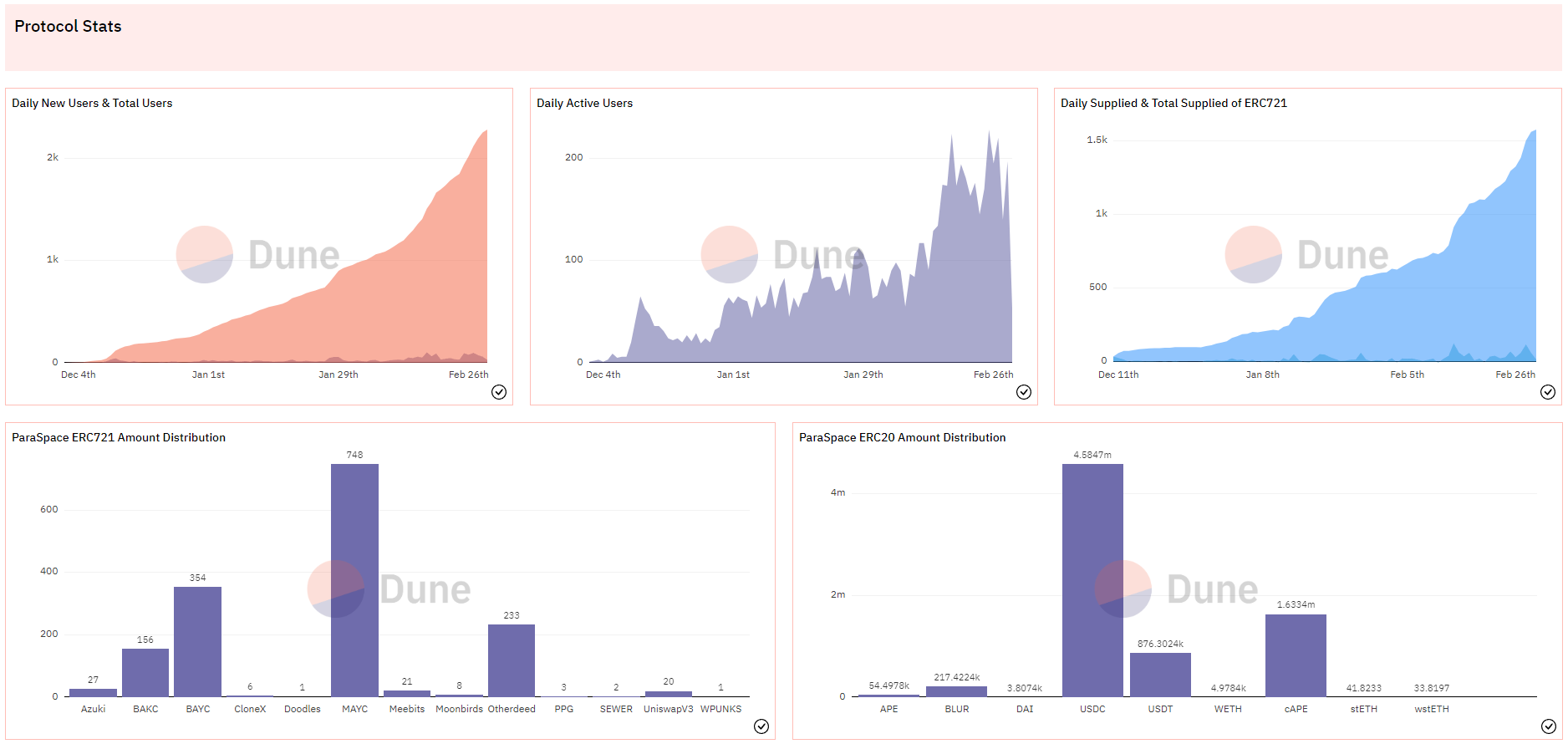Click the PPG axis label
This screenshot has height=744, width=1568.
pyautogui.click(x=564, y=709)
